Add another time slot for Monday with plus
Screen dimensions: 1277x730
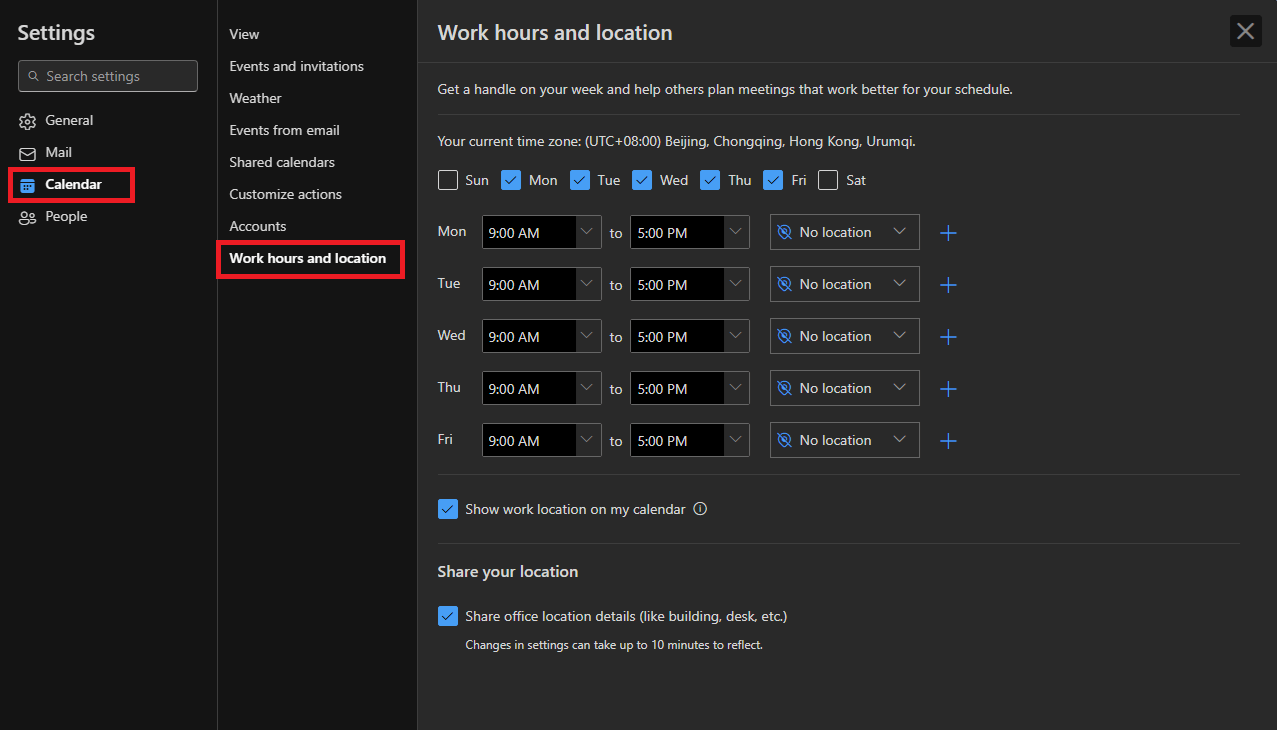[947, 232]
